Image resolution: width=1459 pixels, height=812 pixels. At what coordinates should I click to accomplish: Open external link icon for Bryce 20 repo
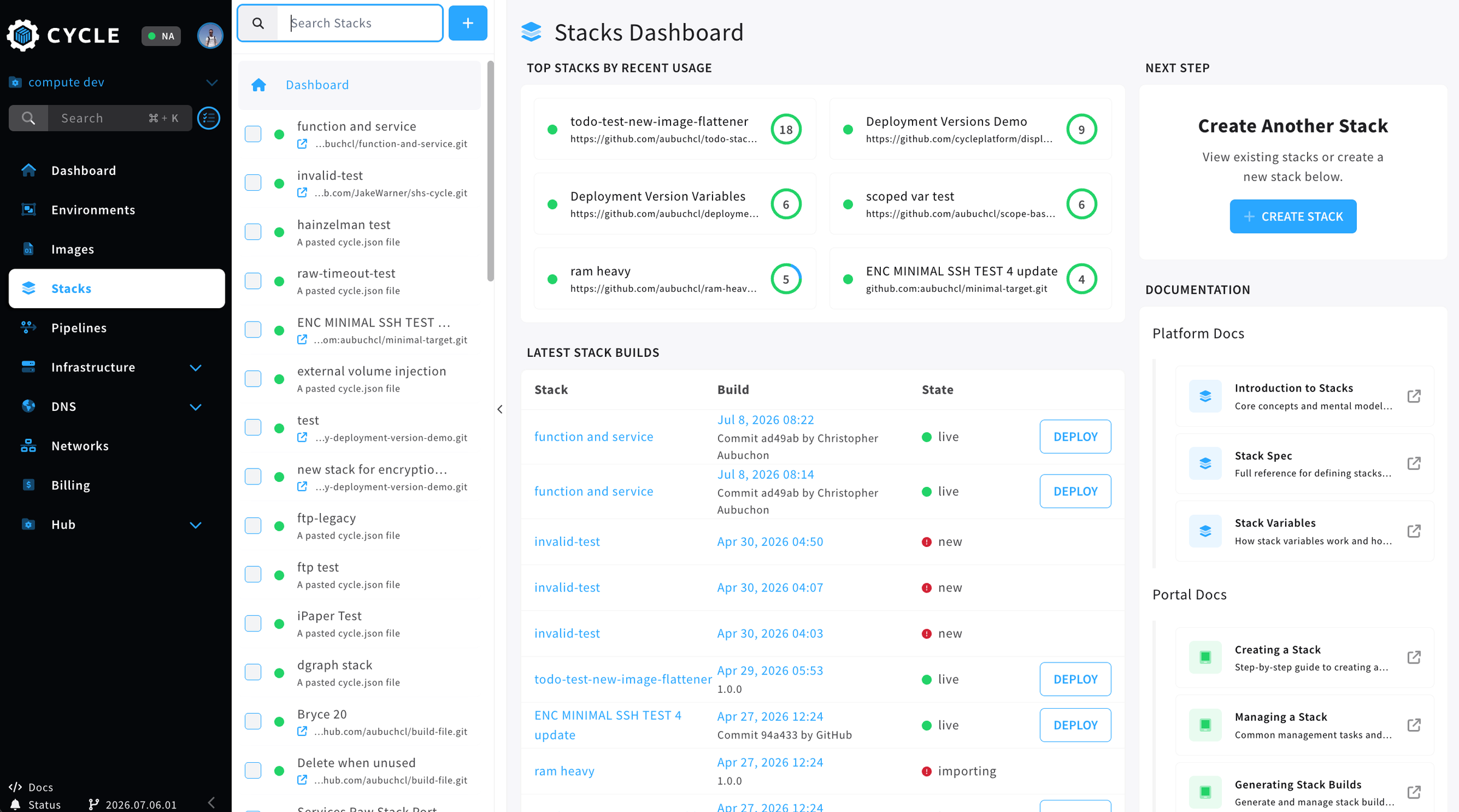point(302,732)
